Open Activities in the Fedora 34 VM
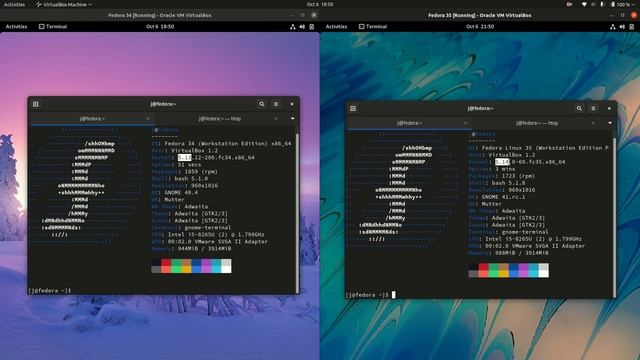This screenshot has height=360, width=640. (16, 27)
